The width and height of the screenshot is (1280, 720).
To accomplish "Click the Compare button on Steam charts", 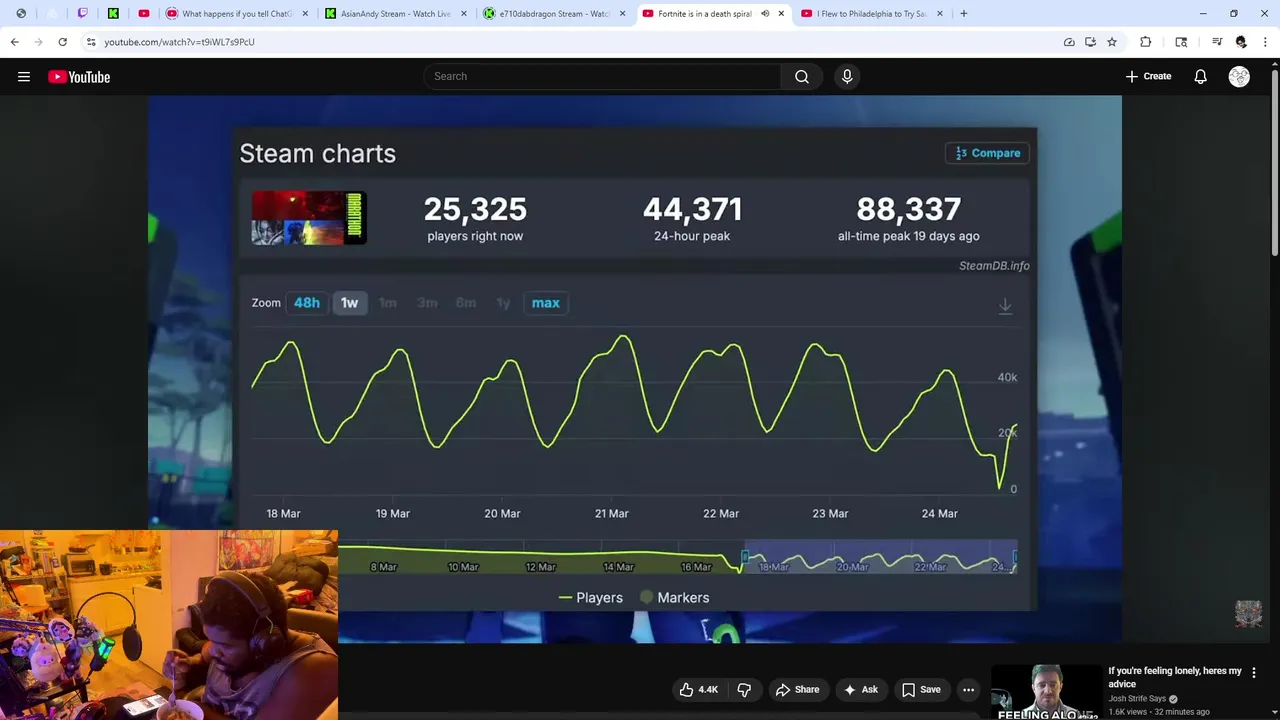I will coord(987,153).
